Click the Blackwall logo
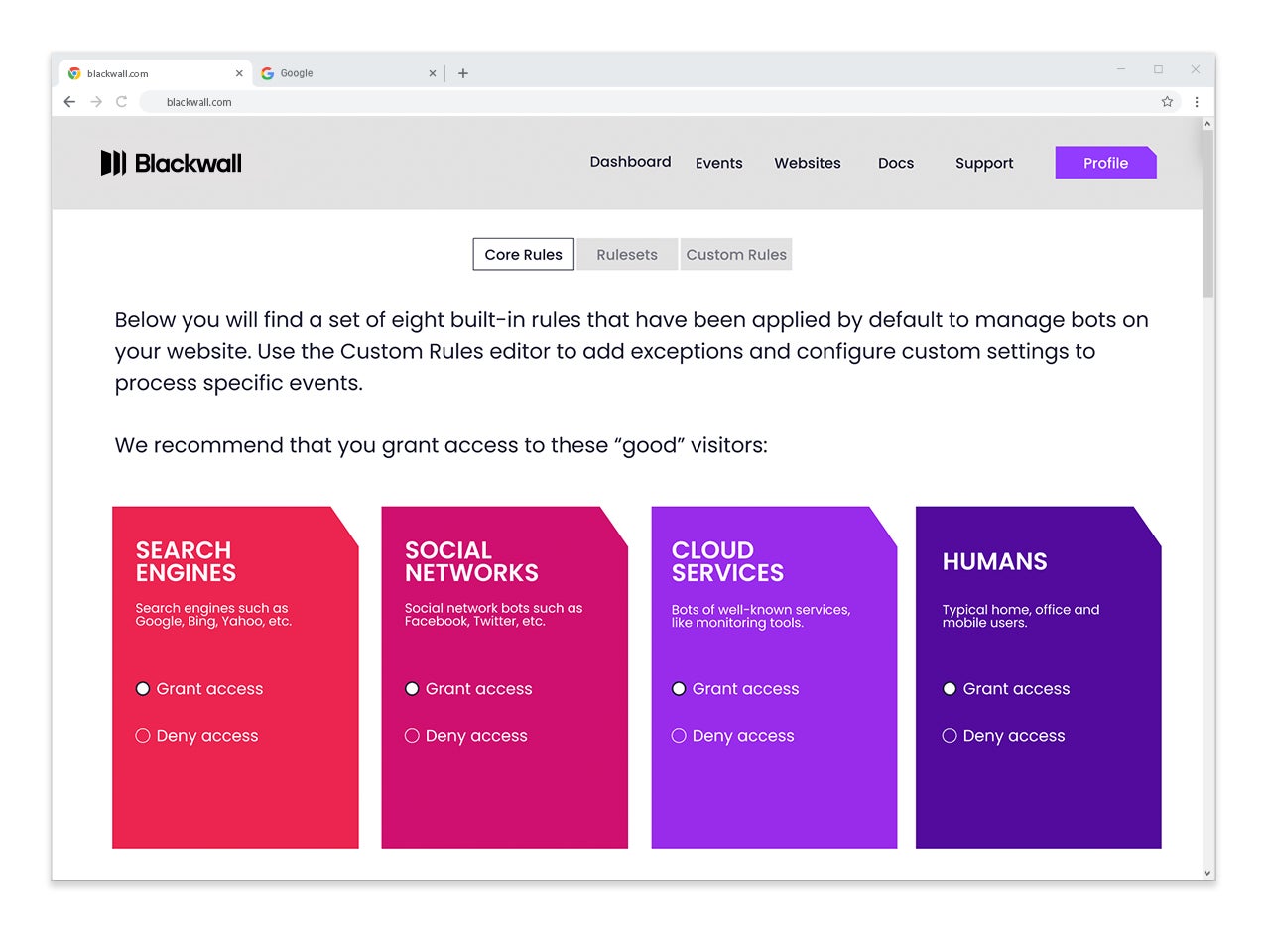1270x952 pixels. coord(171,163)
